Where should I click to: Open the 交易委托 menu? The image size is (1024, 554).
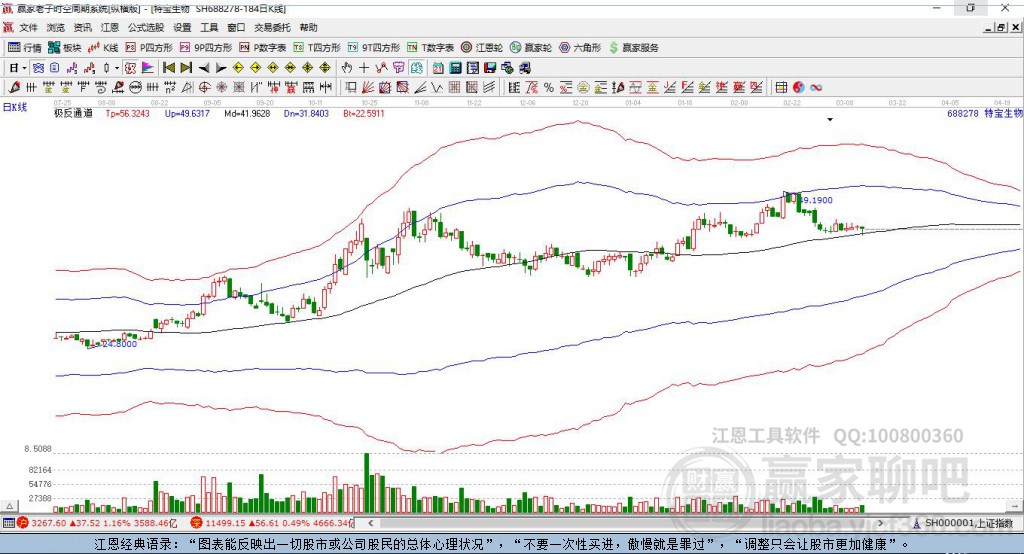(x=272, y=27)
